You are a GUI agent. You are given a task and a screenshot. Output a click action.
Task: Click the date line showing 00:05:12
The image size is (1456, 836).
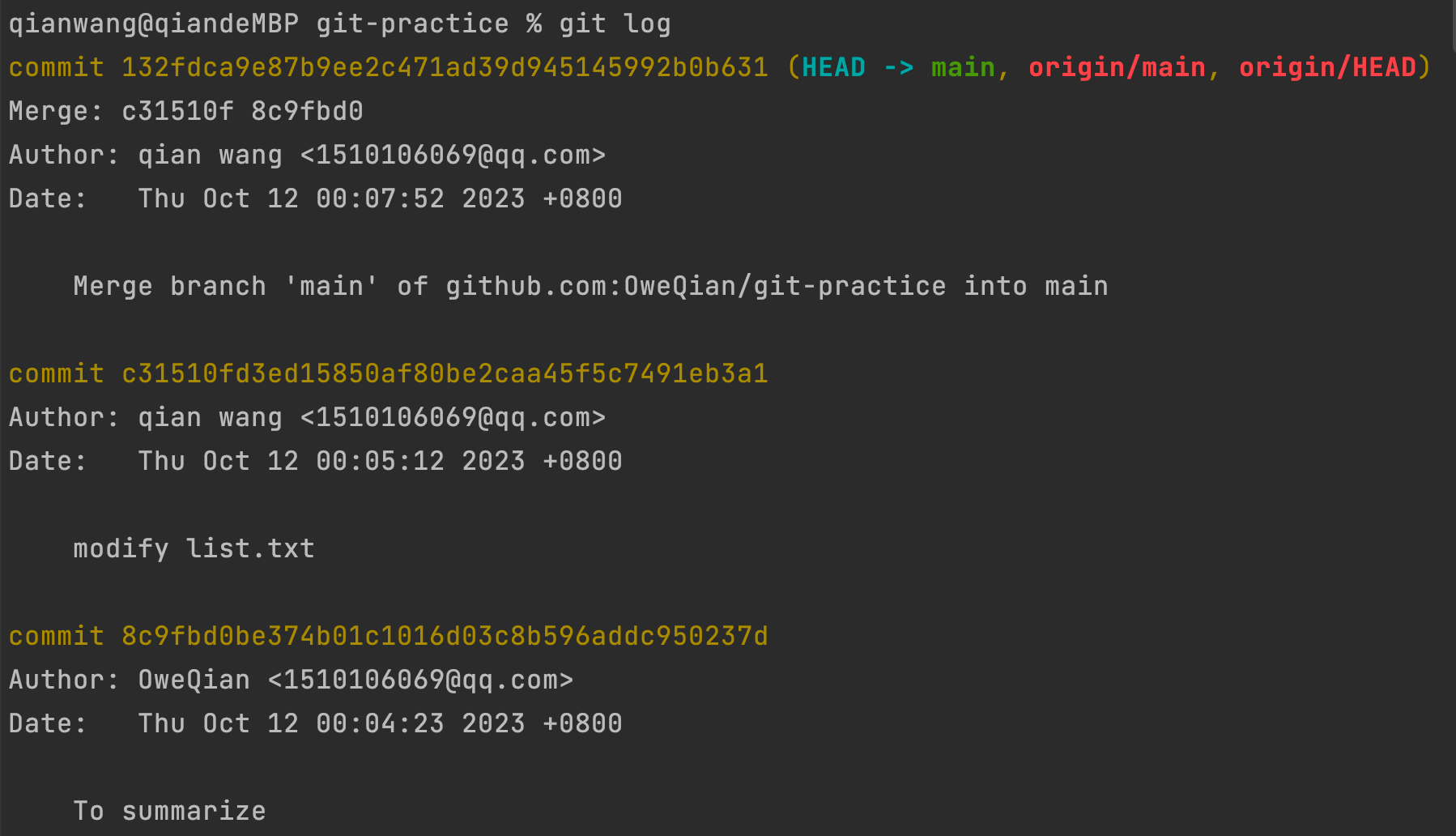point(380,461)
